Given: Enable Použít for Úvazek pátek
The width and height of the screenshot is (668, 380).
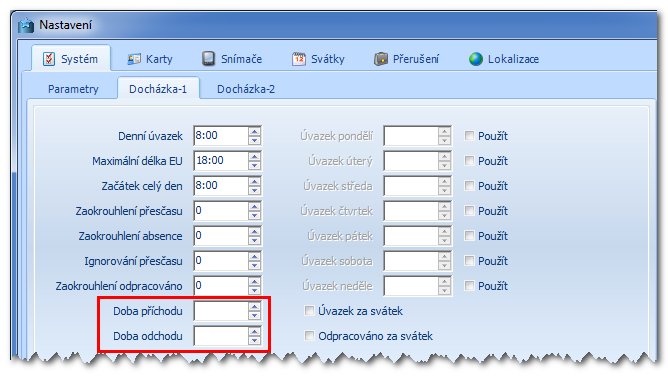Looking at the screenshot, I should pos(469,236).
